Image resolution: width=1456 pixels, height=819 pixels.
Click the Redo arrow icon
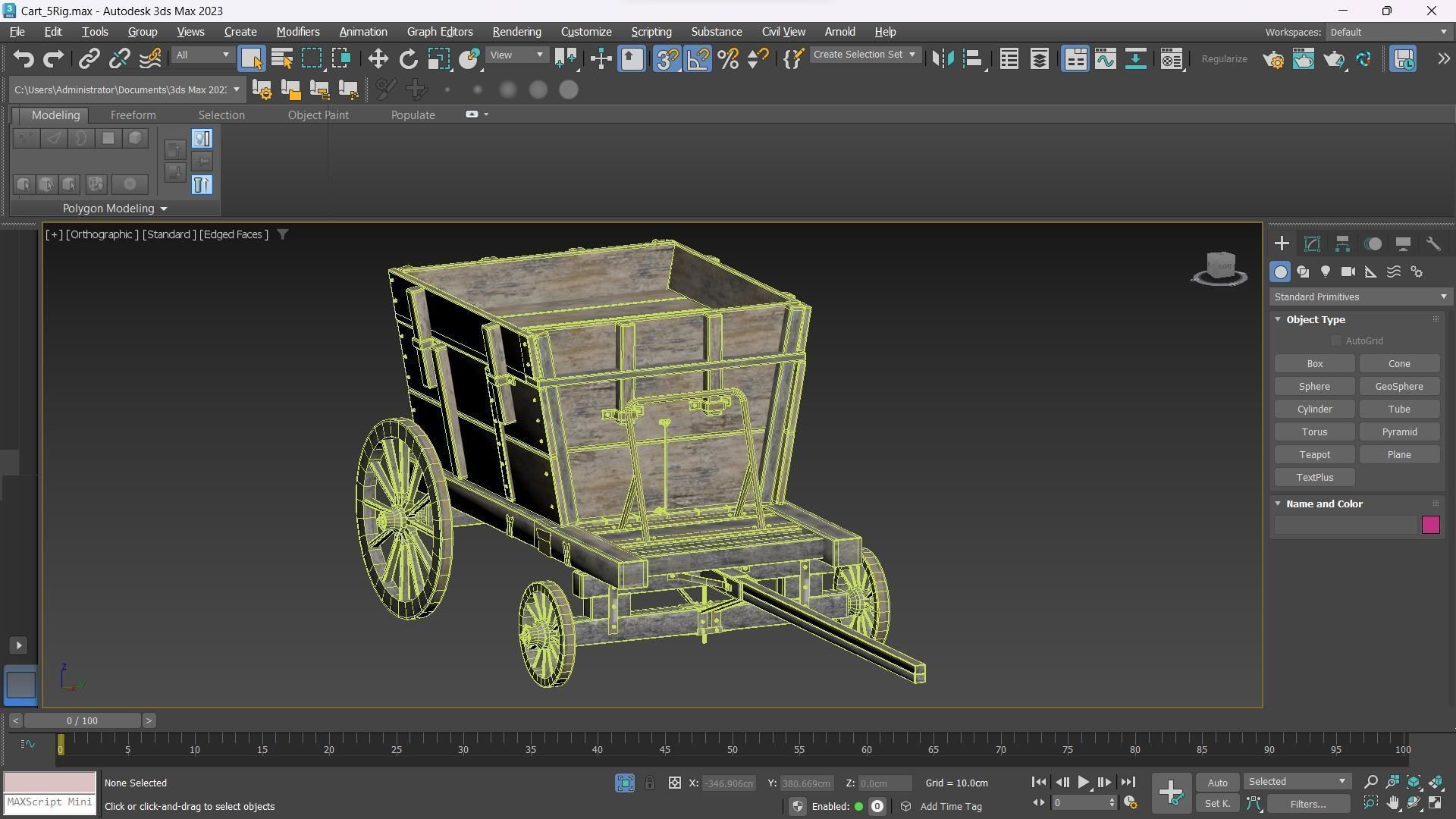(53, 58)
